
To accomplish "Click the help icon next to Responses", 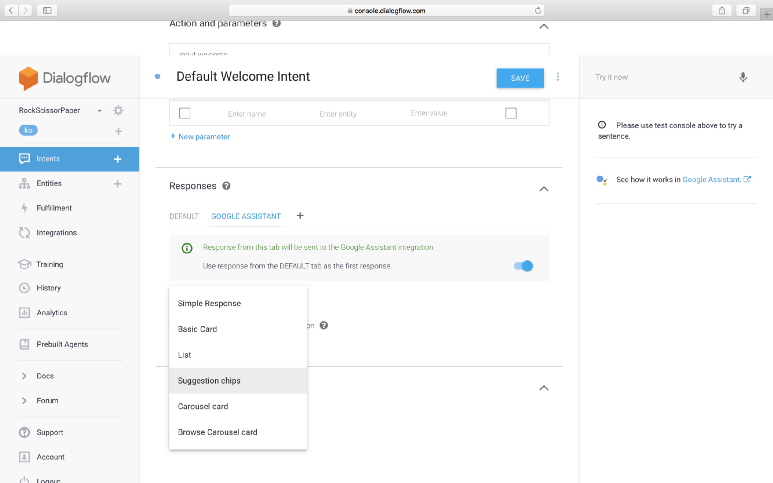I will pos(226,186).
